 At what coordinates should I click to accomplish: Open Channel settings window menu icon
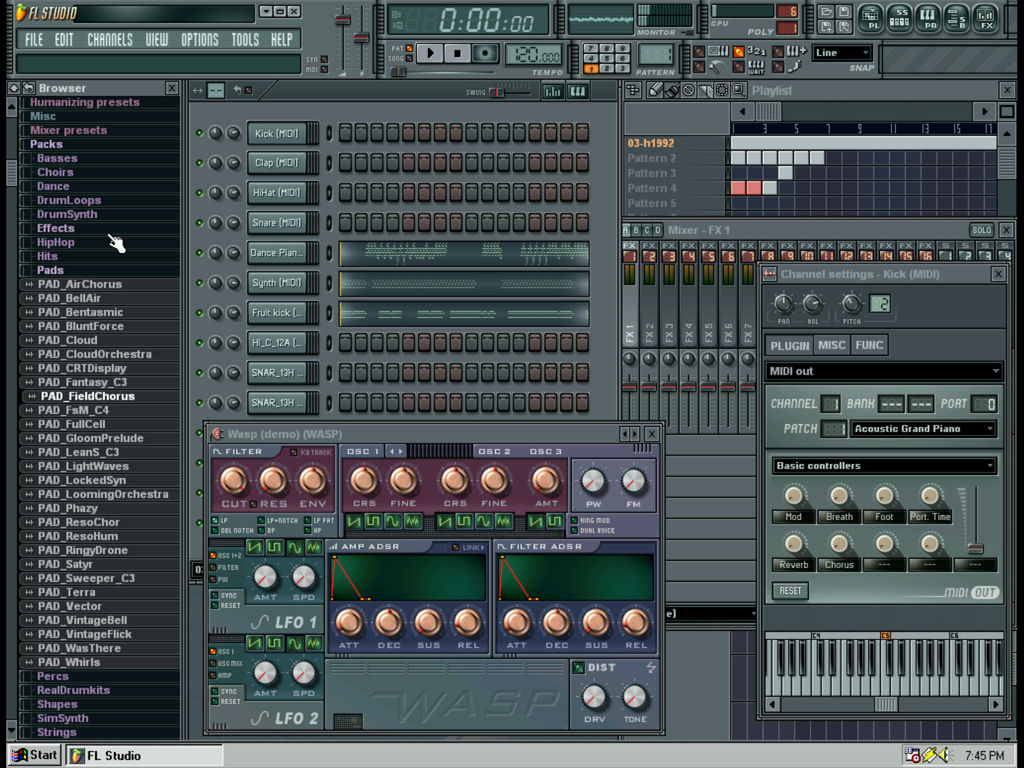(x=769, y=274)
